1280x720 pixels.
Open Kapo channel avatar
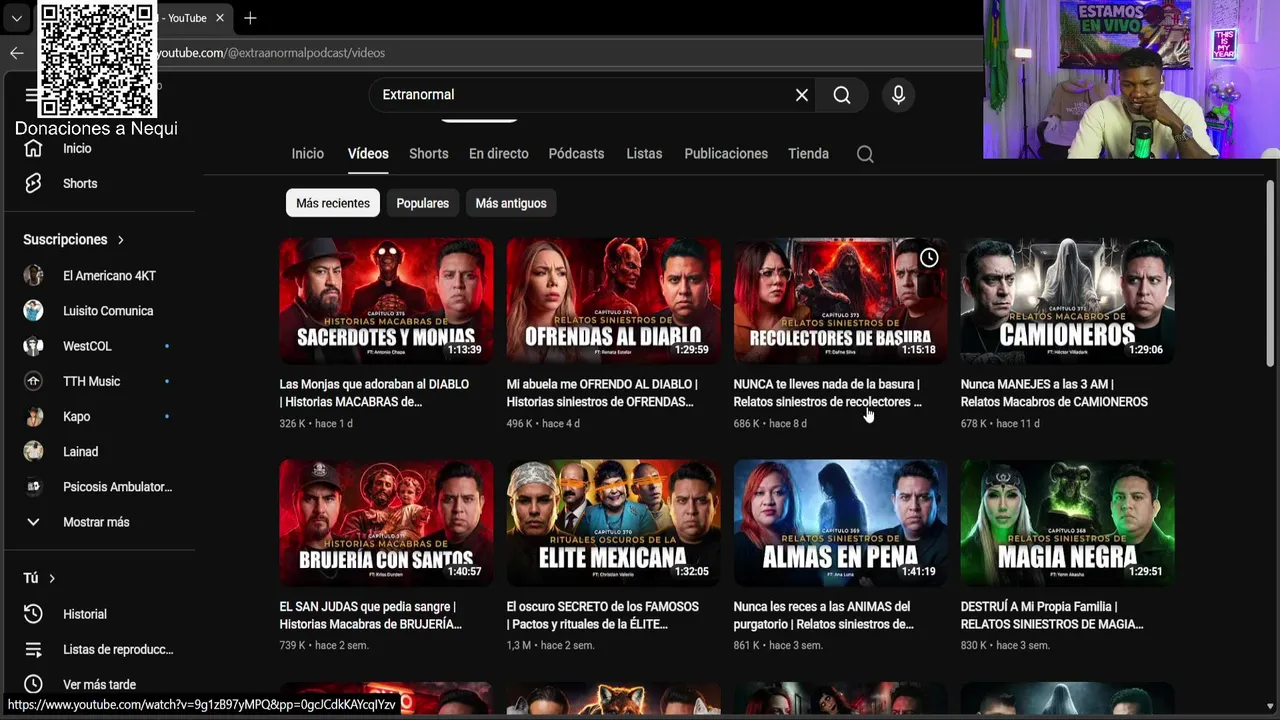pos(33,416)
